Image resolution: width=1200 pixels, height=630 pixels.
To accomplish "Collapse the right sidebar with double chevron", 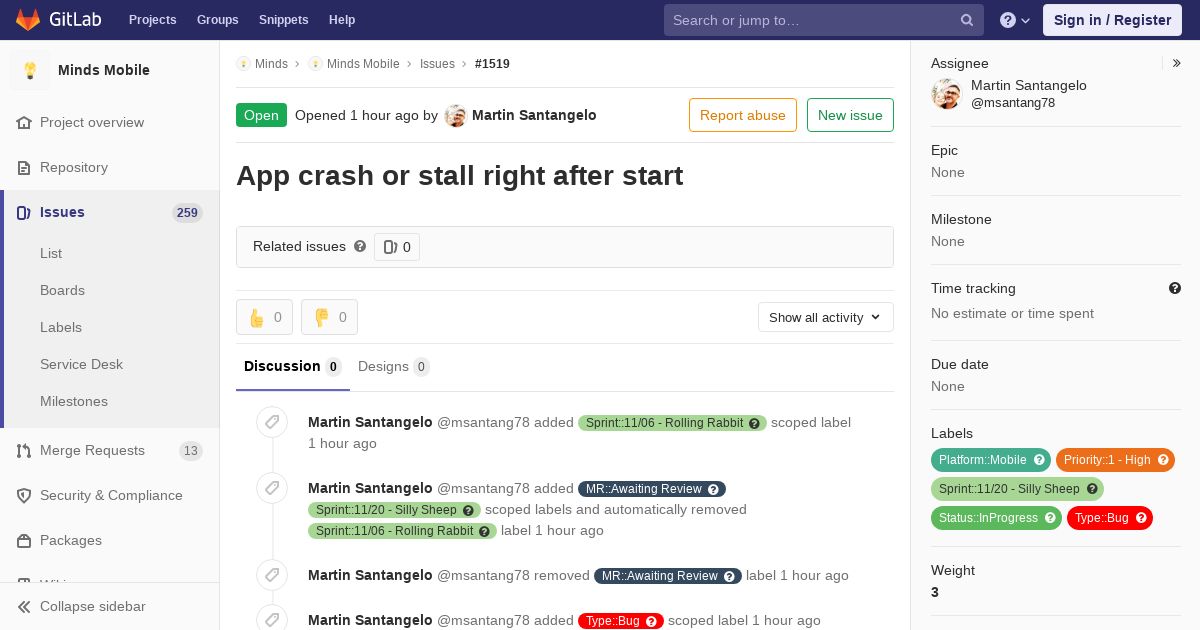I will pyautogui.click(x=1177, y=63).
